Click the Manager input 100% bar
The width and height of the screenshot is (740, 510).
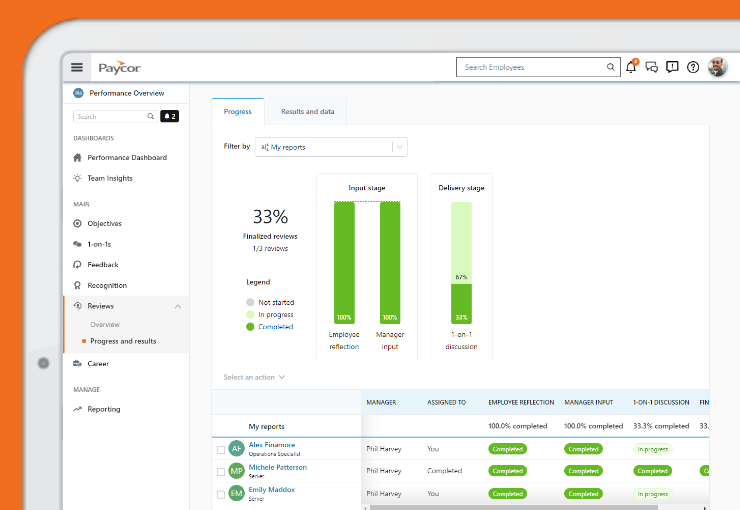(390, 263)
